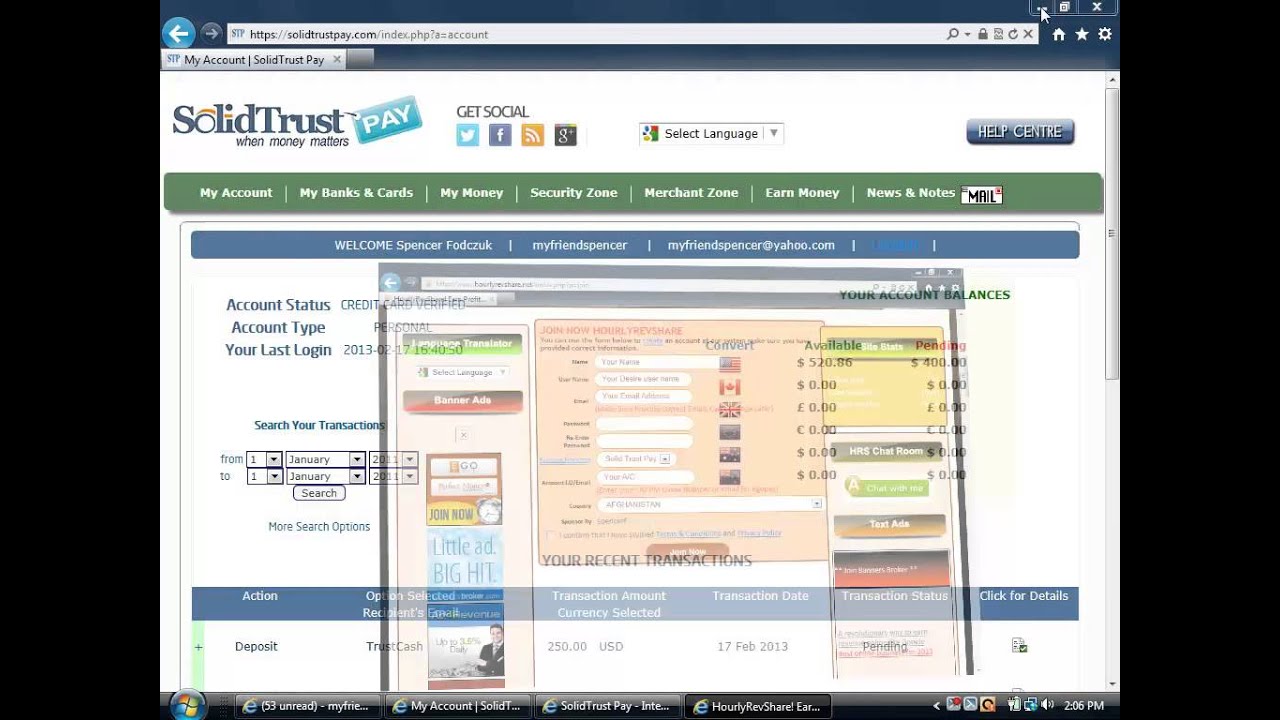Open the Security Zone menu
The image size is (1280, 720).
tap(574, 193)
